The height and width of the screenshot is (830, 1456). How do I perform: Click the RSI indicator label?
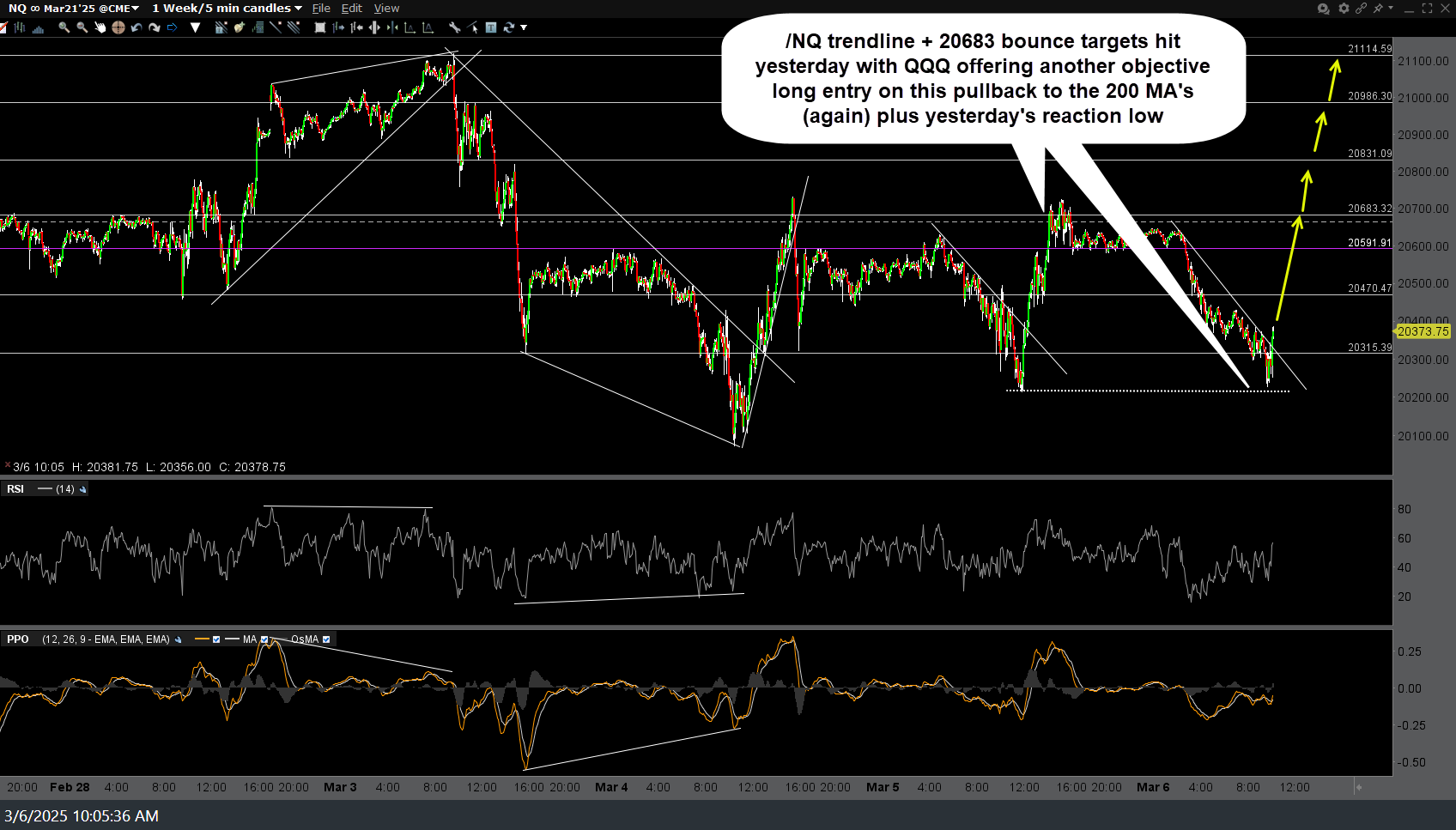[x=15, y=489]
